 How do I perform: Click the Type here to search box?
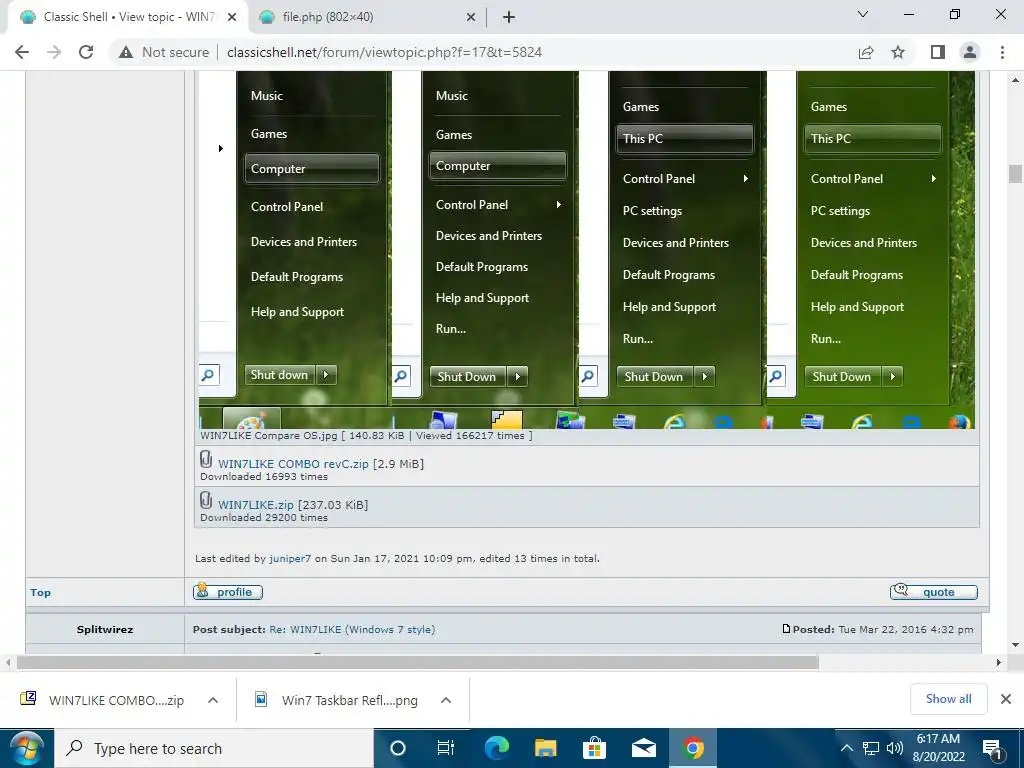pos(216,748)
